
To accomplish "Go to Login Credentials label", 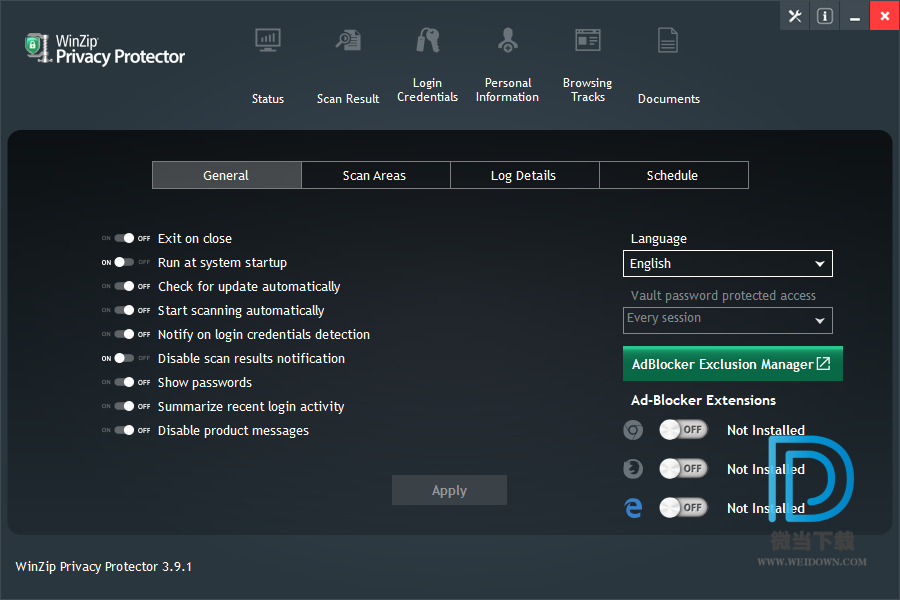I will pos(428,90).
